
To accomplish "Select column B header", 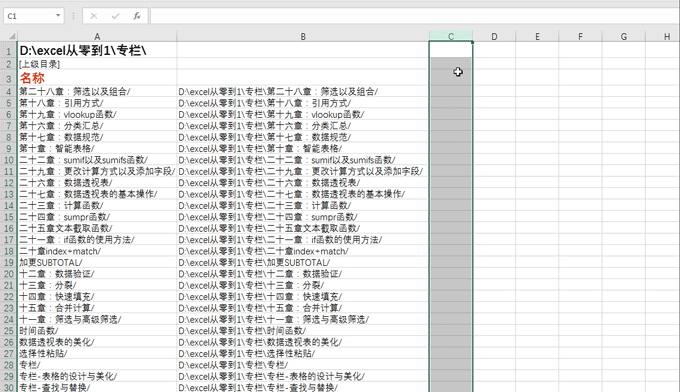I will coord(303,36).
